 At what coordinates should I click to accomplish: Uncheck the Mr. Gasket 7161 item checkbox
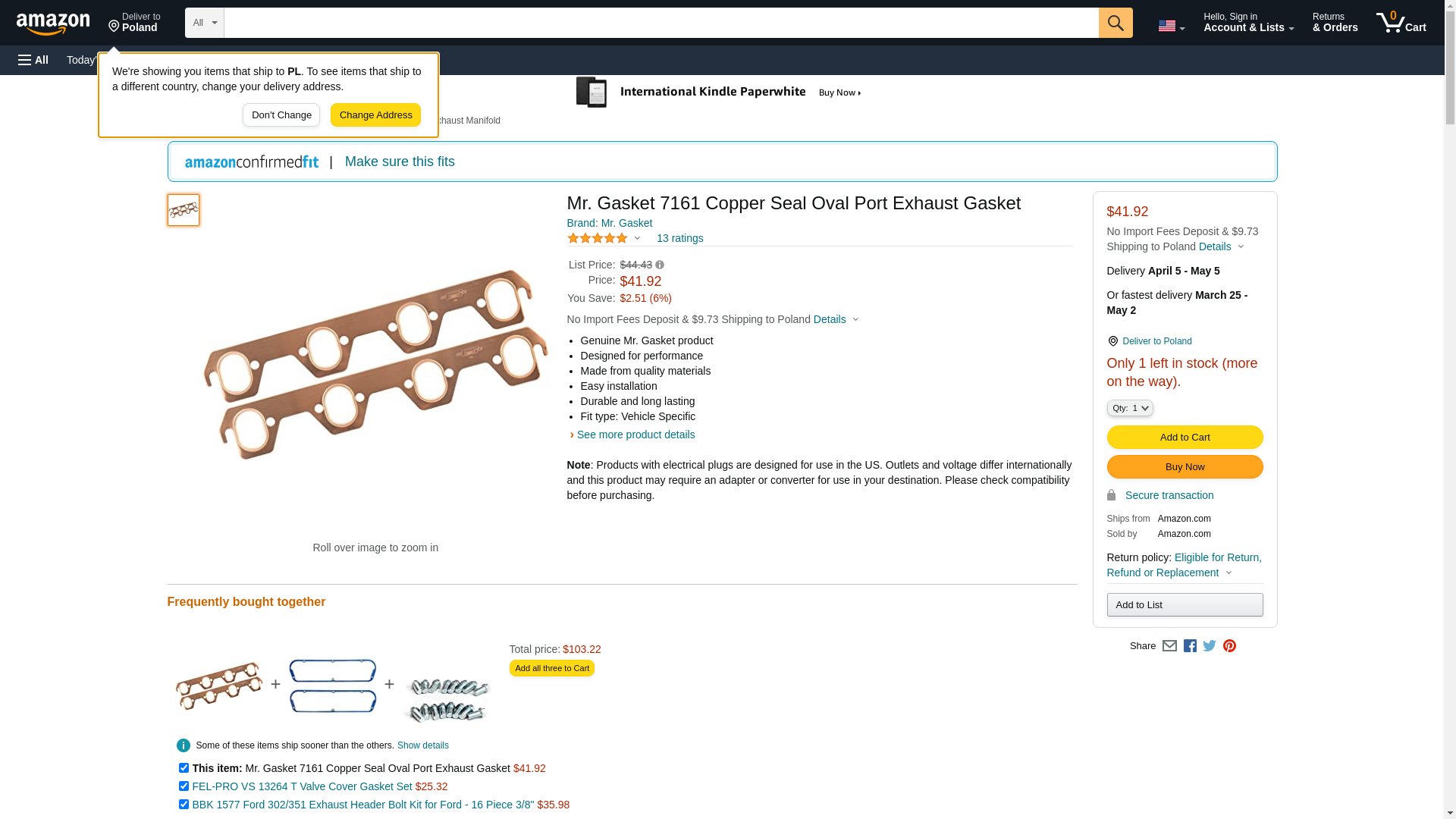click(x=184, y=768)
